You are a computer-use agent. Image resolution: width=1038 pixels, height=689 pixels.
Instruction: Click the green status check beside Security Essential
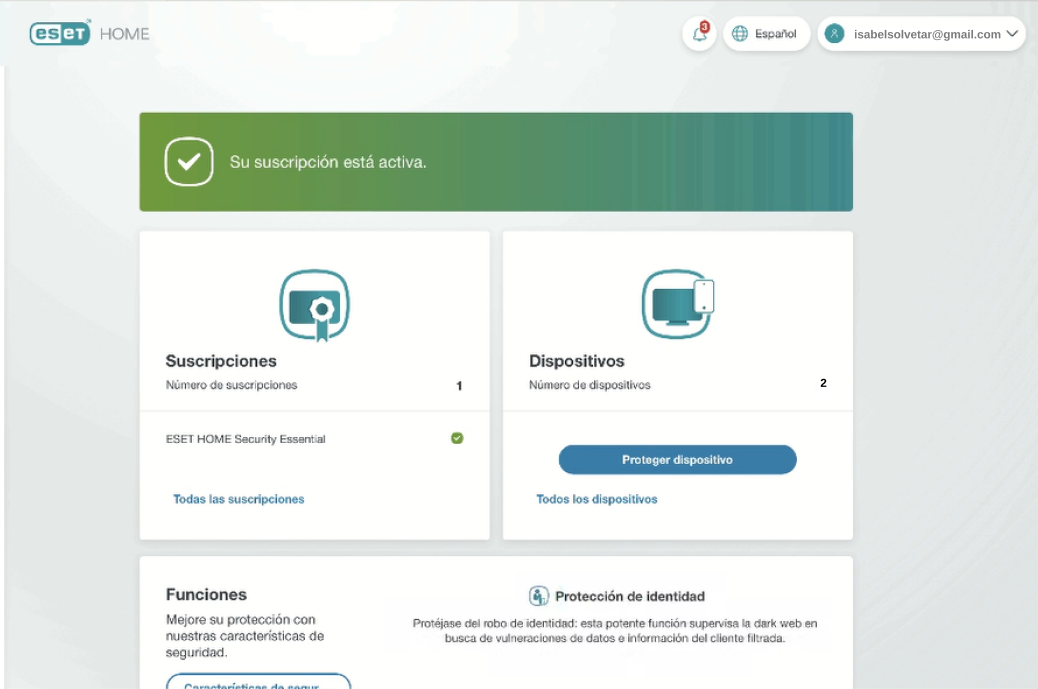pyautogui.click(x=457, y=438)
